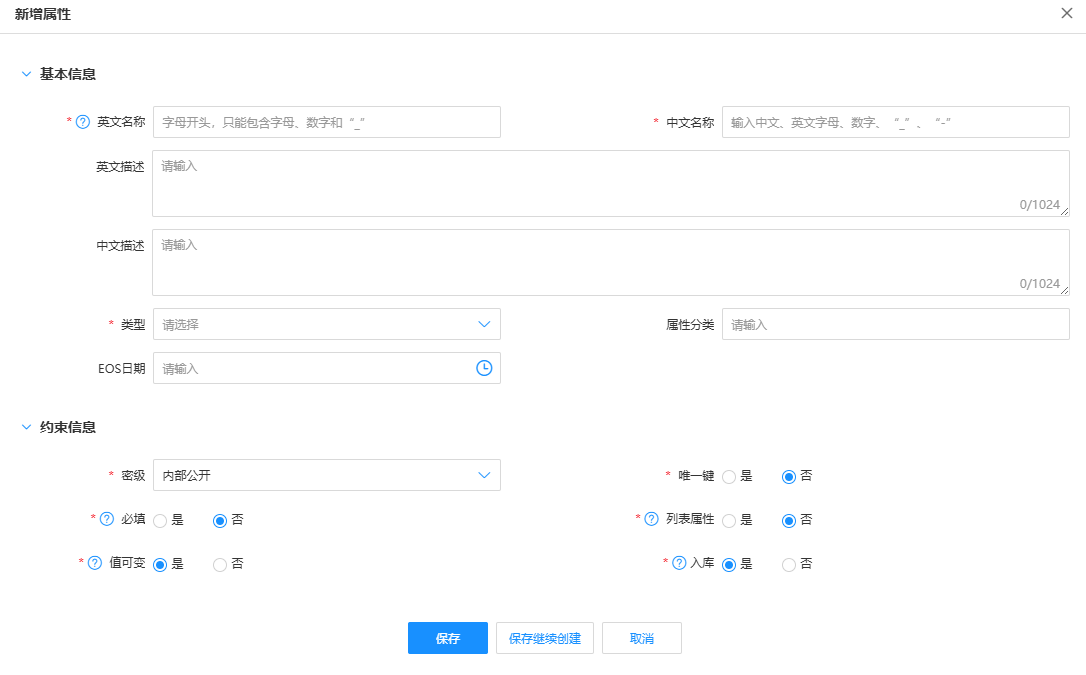Viewport: 1086px width, 675px height.
Task: Set 列表属性 to 是
Action: coord(729,521)
